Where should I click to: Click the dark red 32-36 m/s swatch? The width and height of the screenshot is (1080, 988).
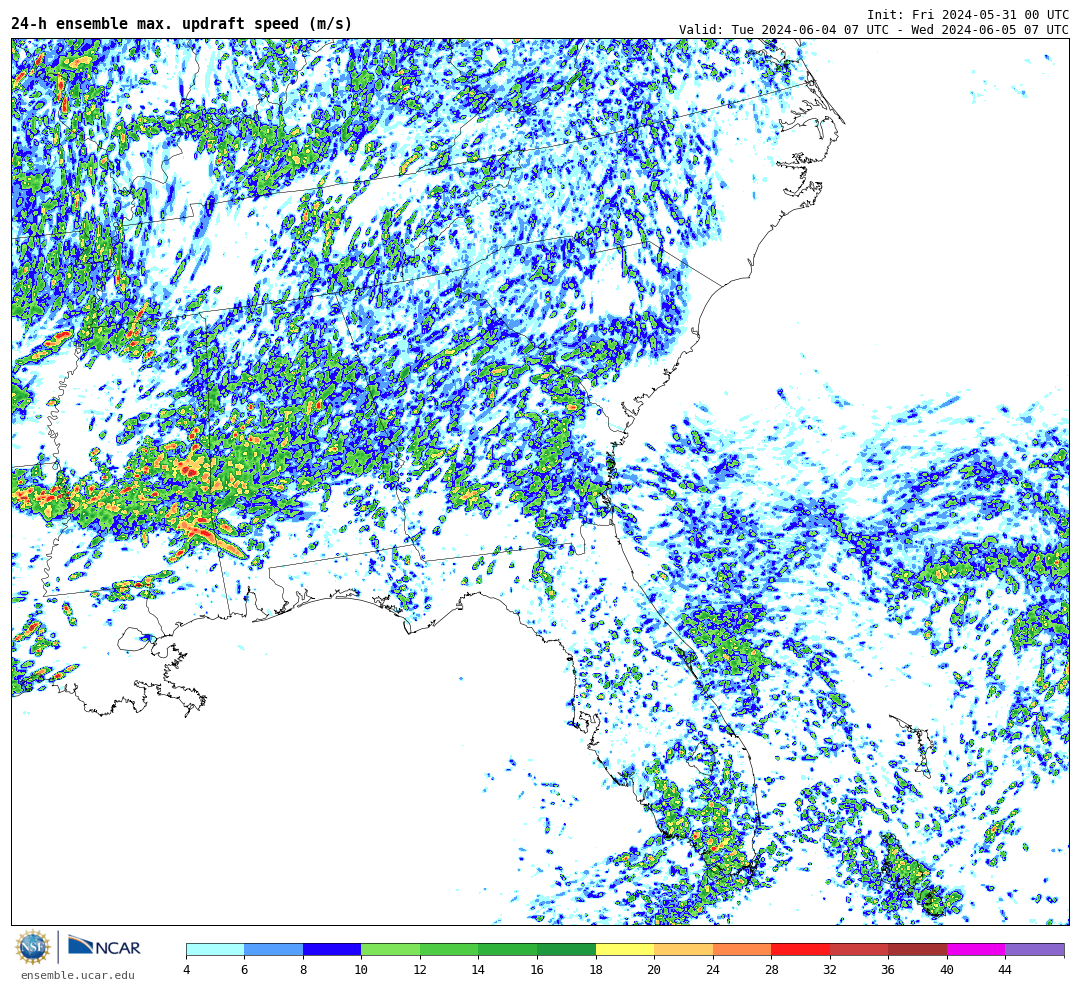pos(859,949)
